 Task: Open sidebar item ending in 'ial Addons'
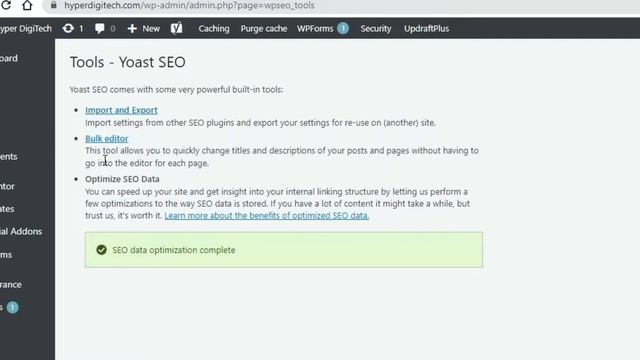(x=21, y=231)
